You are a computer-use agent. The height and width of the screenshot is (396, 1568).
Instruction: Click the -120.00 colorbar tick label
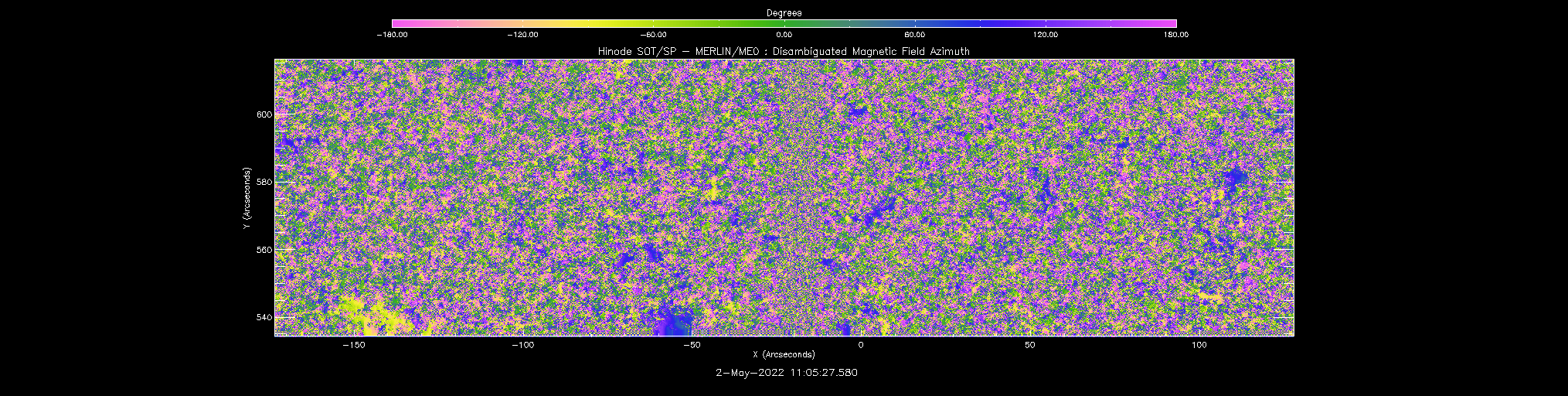pos(522,35)
